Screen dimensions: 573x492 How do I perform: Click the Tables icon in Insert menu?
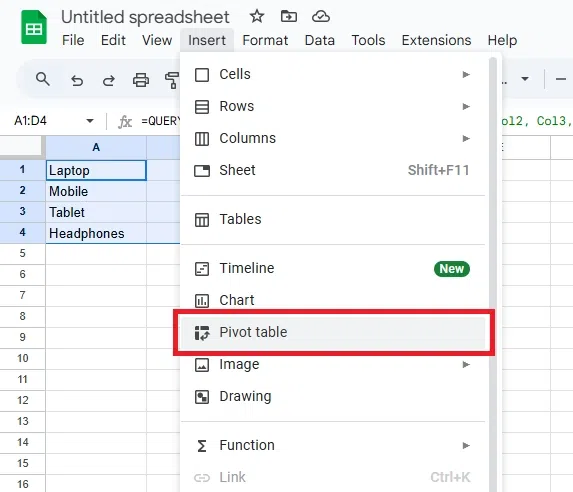click(x=202, y=220)
